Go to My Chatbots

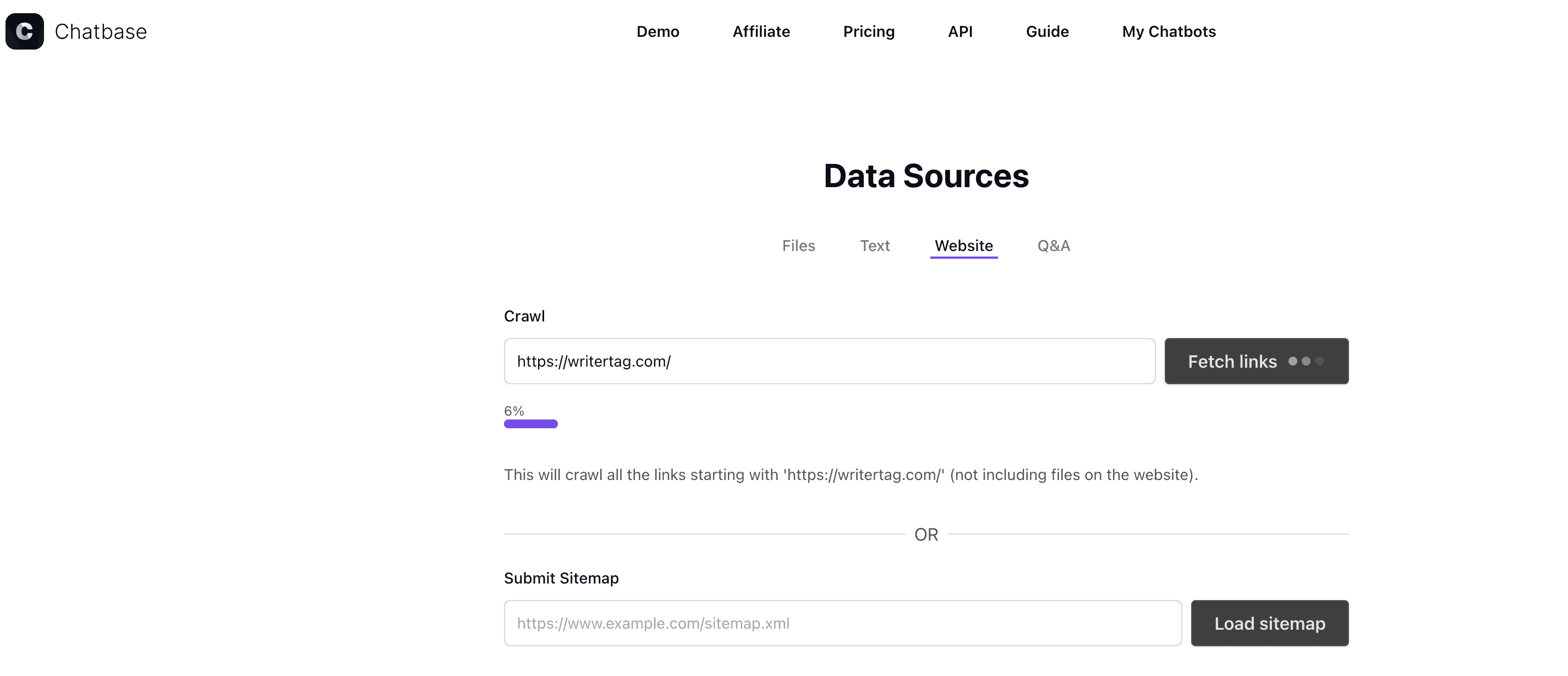pyautogui.click(x=1169, y=32)
